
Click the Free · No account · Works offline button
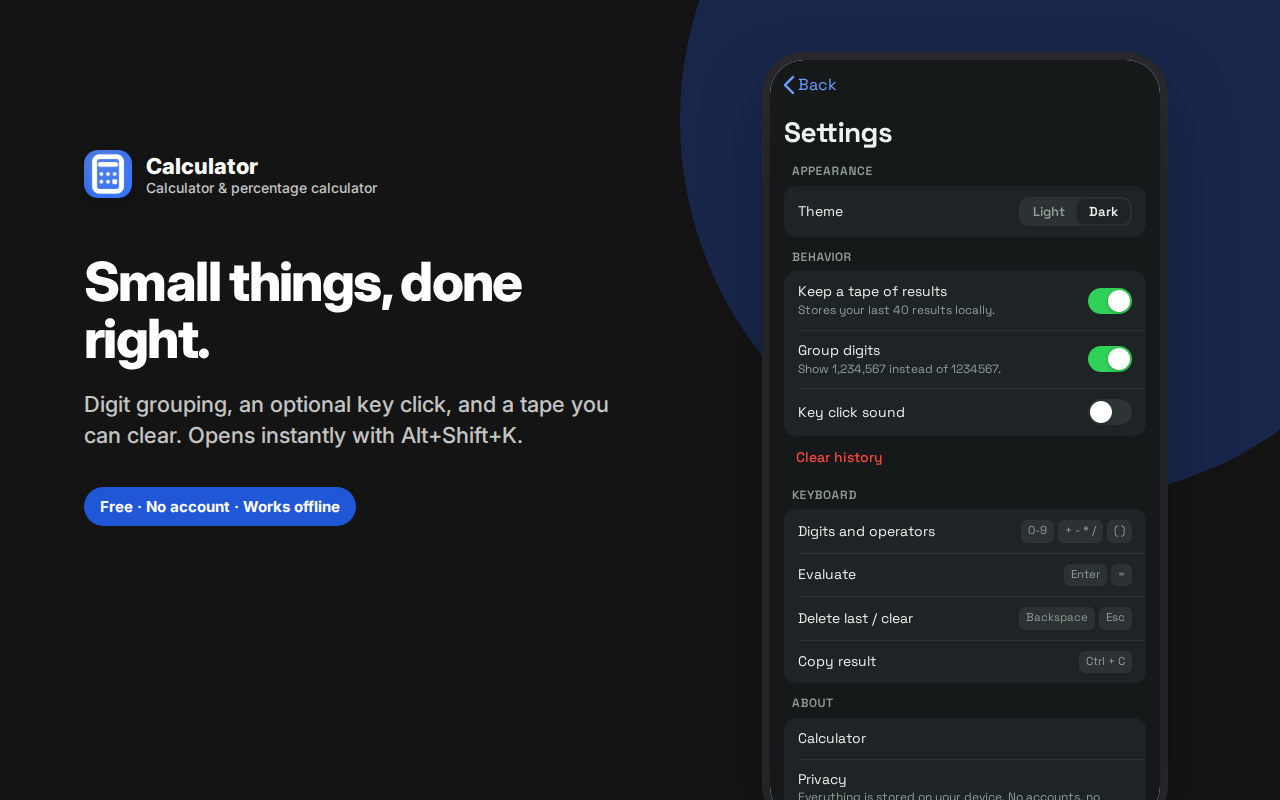point(220,506)
